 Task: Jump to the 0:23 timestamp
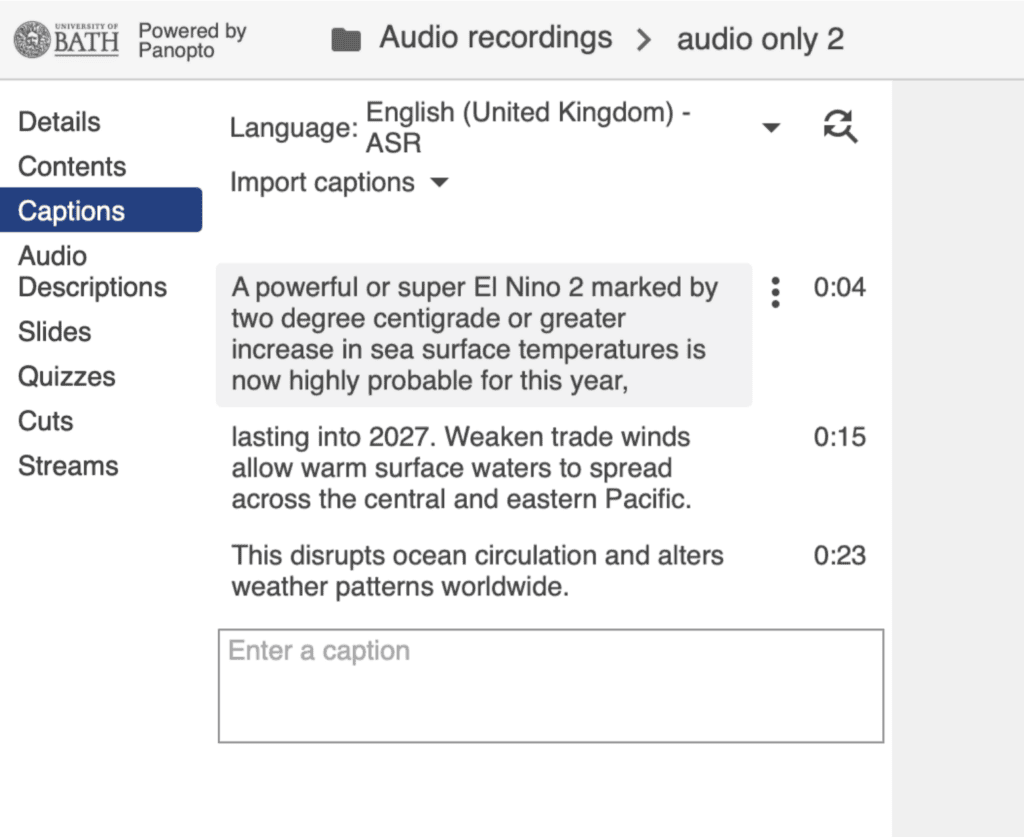click(839, 556)
